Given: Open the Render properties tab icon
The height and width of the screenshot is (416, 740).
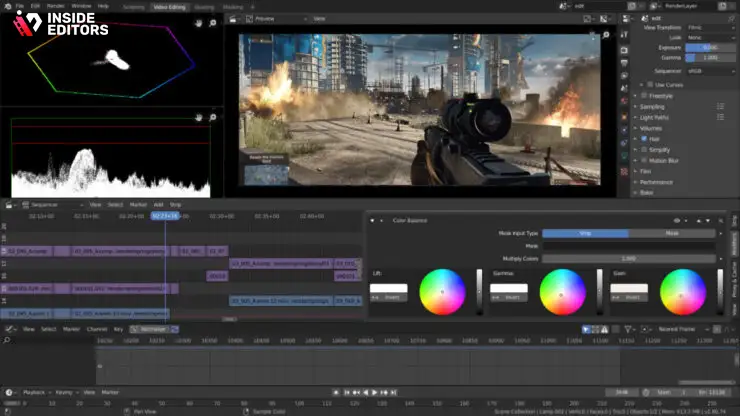Looking at the screenshot, I should (624, 50).
